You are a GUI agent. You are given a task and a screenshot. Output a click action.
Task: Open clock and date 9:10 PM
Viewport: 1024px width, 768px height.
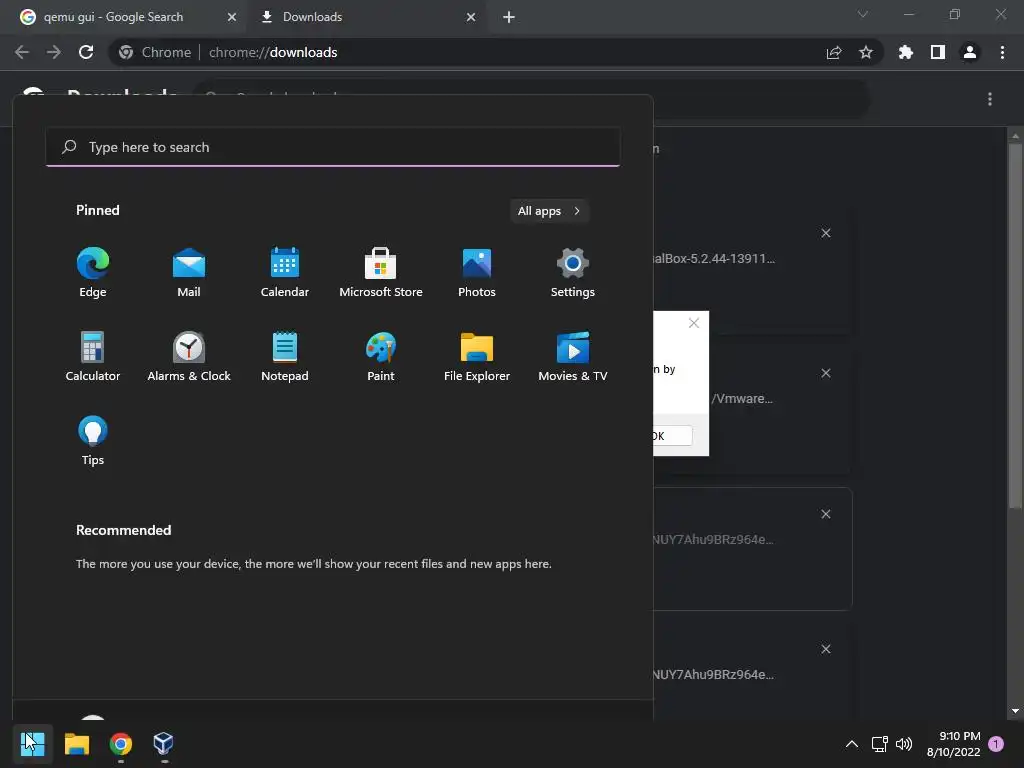pyautogui.click(x=953, y=744)
